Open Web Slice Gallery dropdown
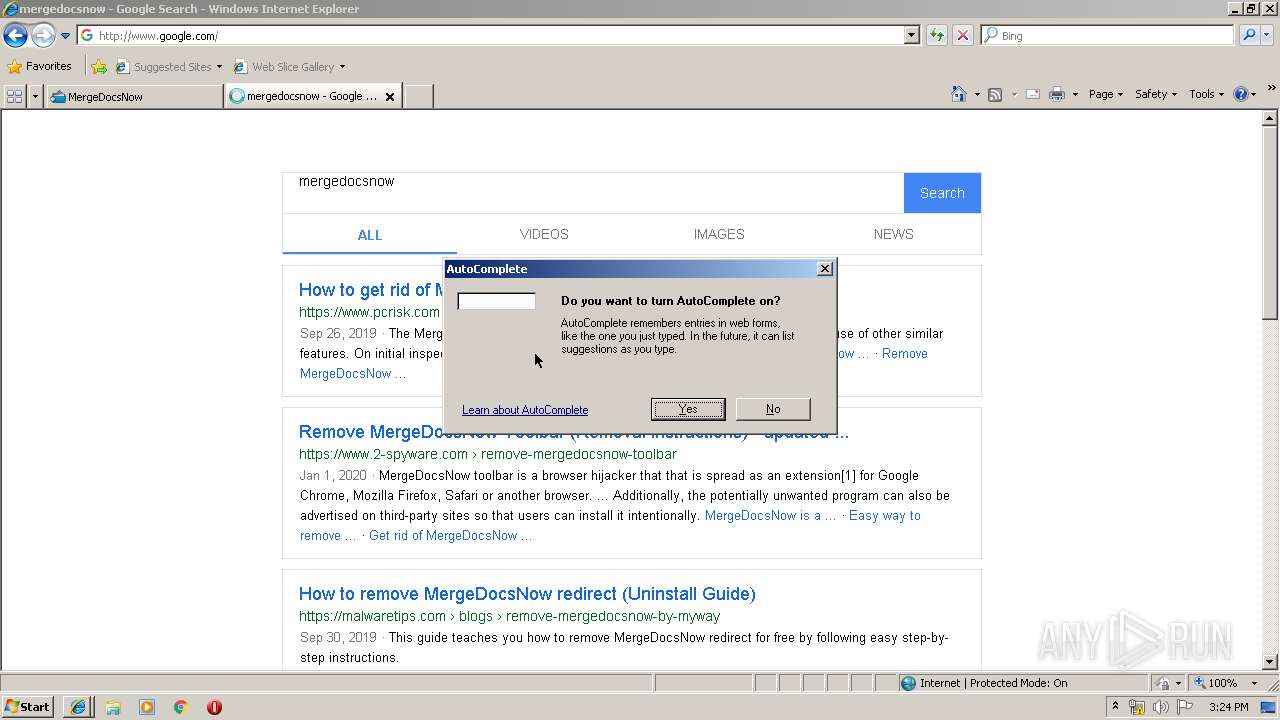Image resolution: width=1280 pixels, height=720 pixels. (289, 67)
